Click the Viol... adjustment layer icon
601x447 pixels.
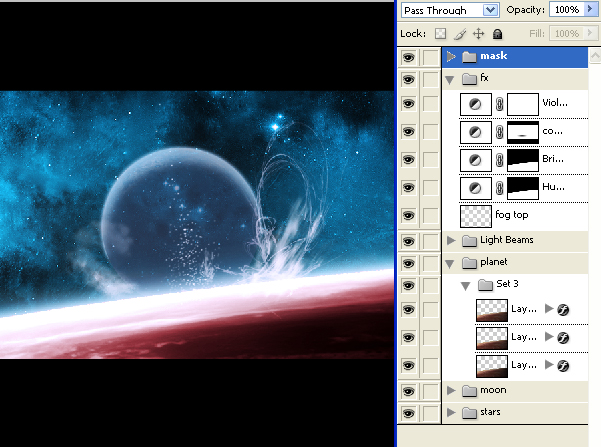point(475,104)
